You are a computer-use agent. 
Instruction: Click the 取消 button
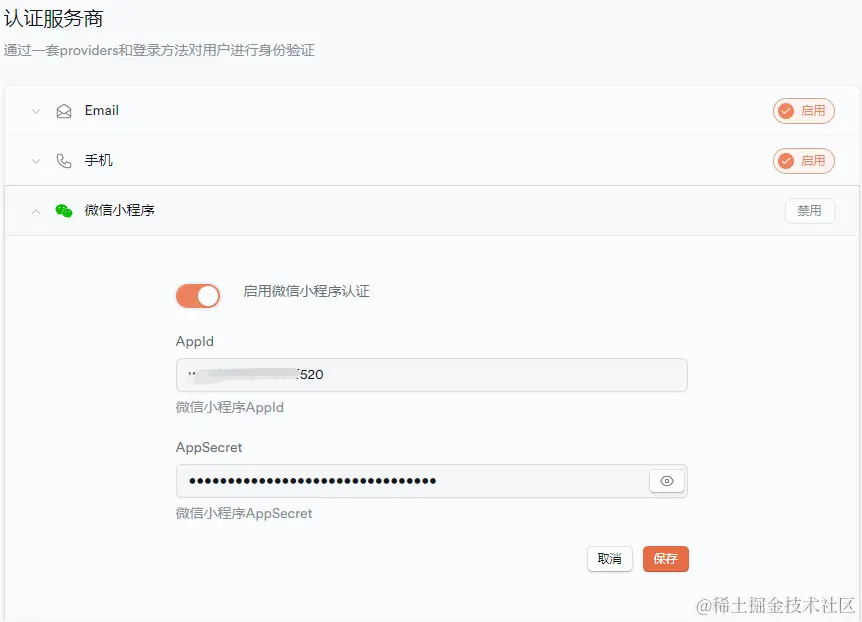click(x=610, y=559)
